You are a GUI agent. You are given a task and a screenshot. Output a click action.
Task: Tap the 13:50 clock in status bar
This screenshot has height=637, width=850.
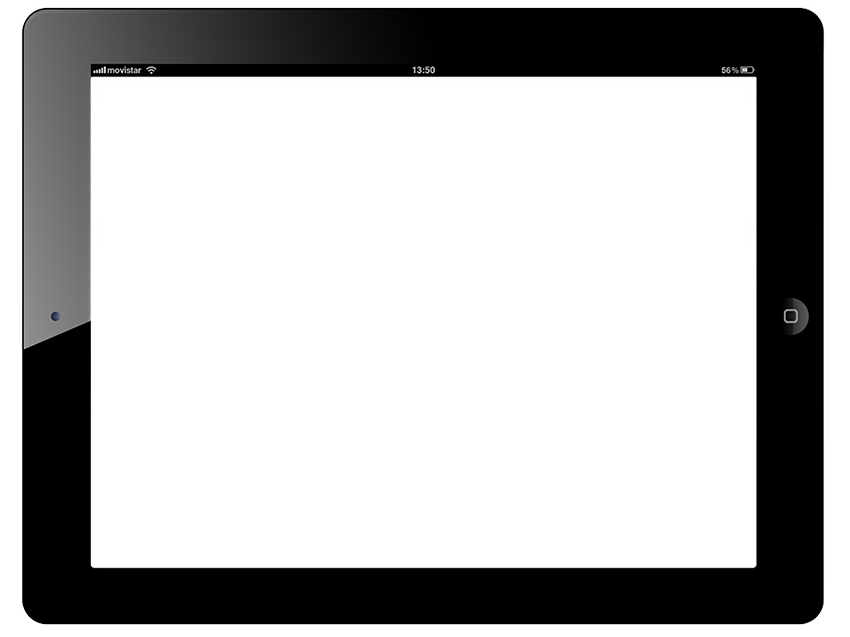(423, 71)
